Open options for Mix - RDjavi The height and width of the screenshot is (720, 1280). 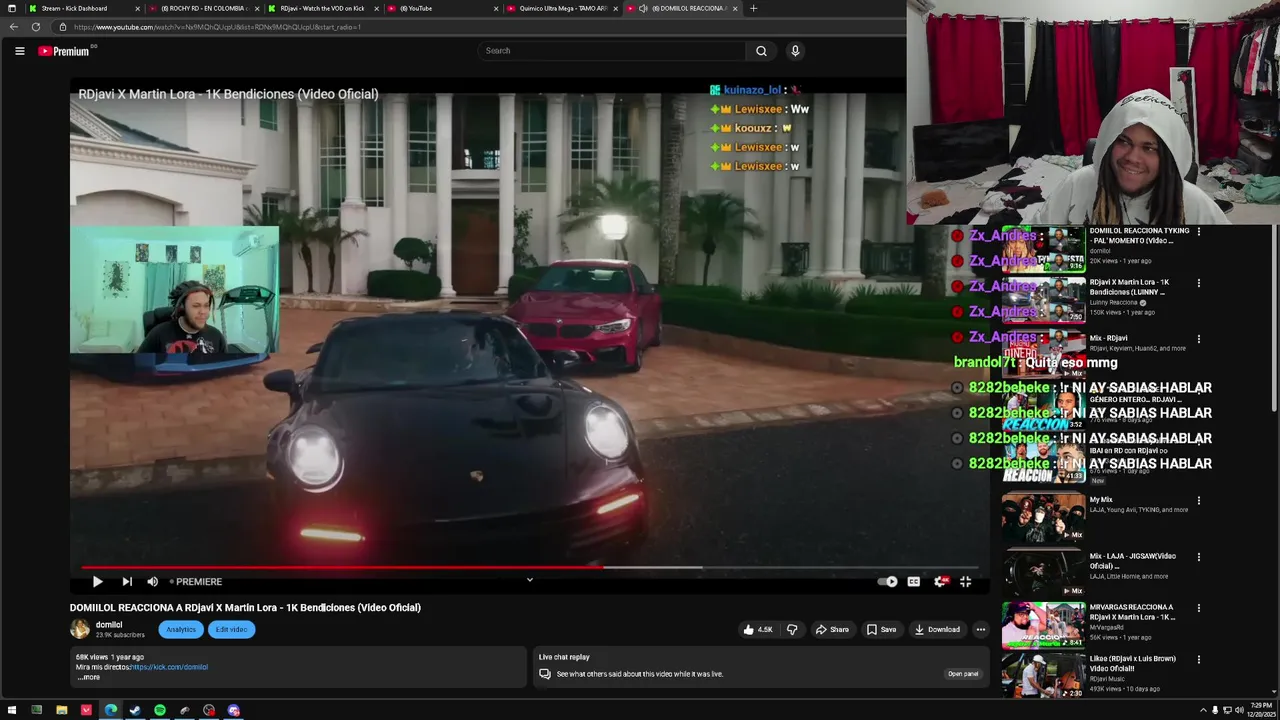[x=1198, y=339]
